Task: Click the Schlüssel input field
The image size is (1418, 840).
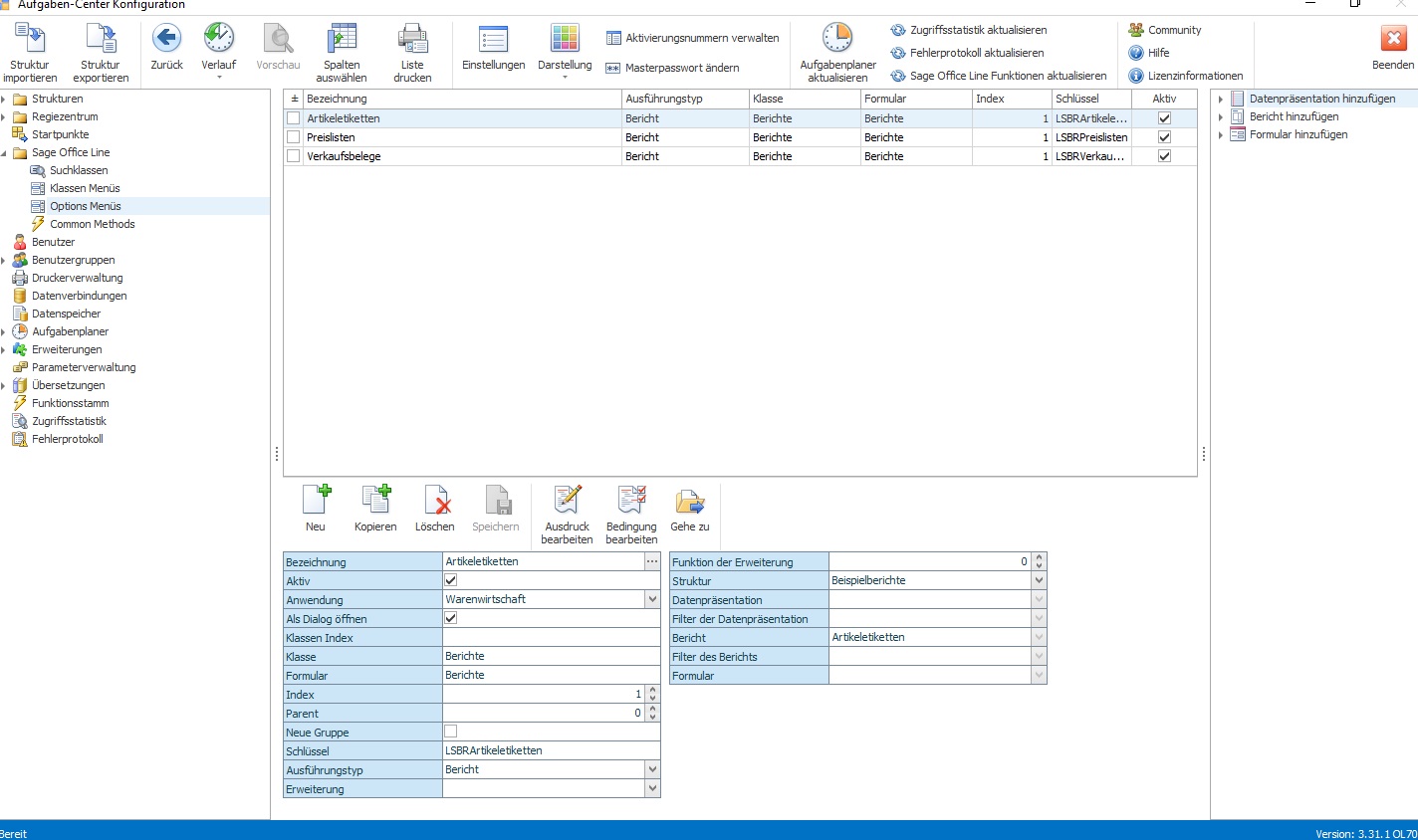Action: click(552, 750)
